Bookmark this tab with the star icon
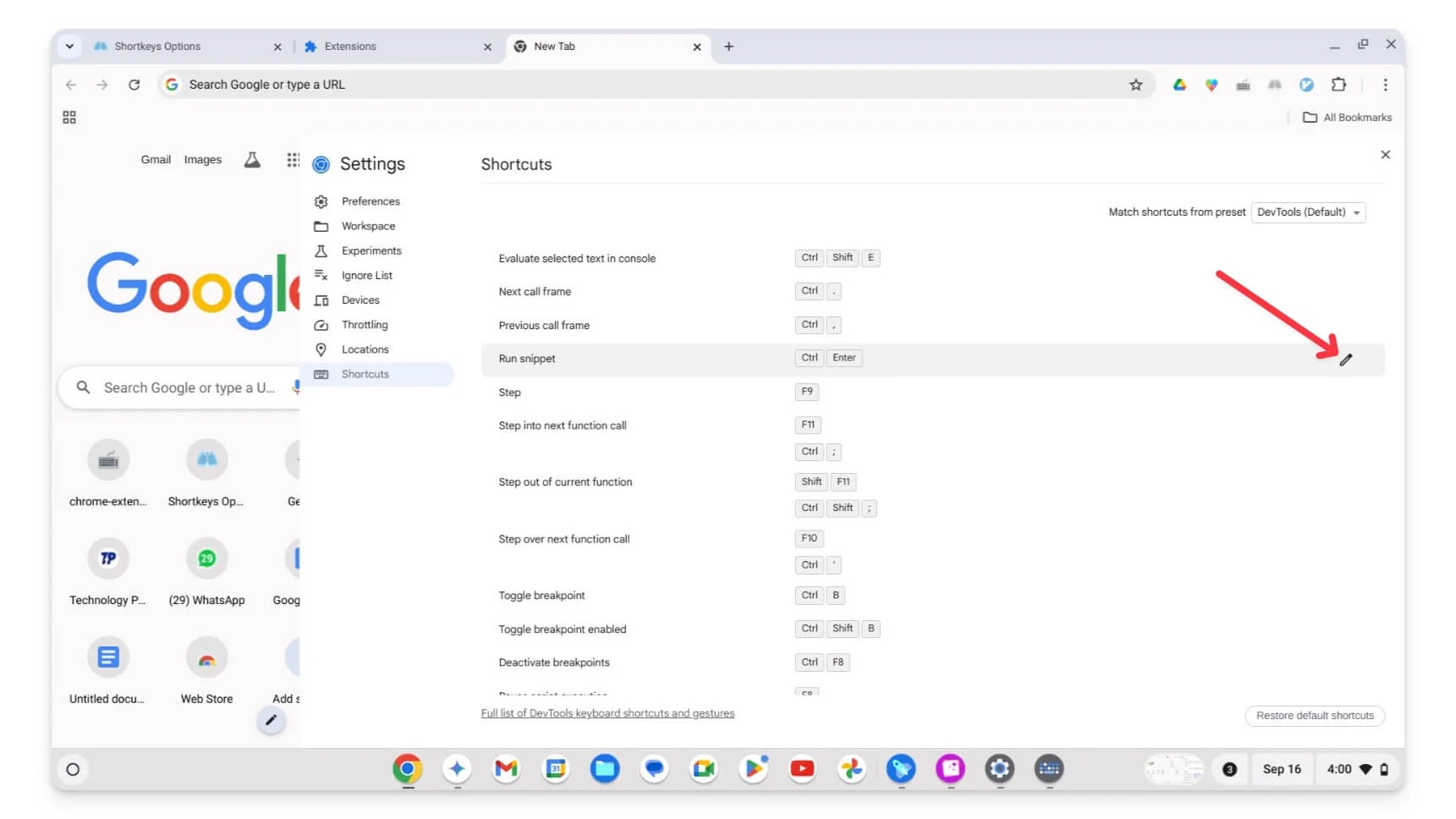1456x819 pixels. [1135, 85]
